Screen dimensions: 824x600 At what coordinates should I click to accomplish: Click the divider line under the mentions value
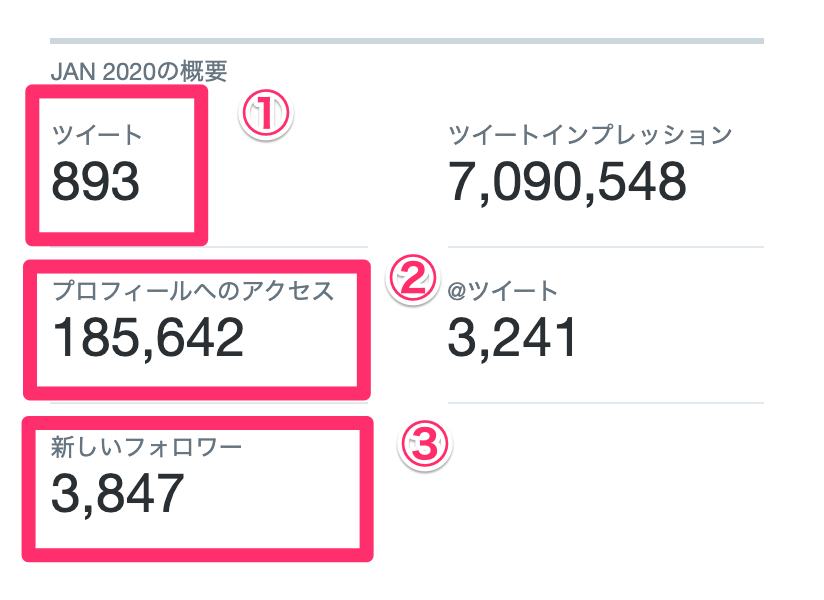click(x=606, y=403)
